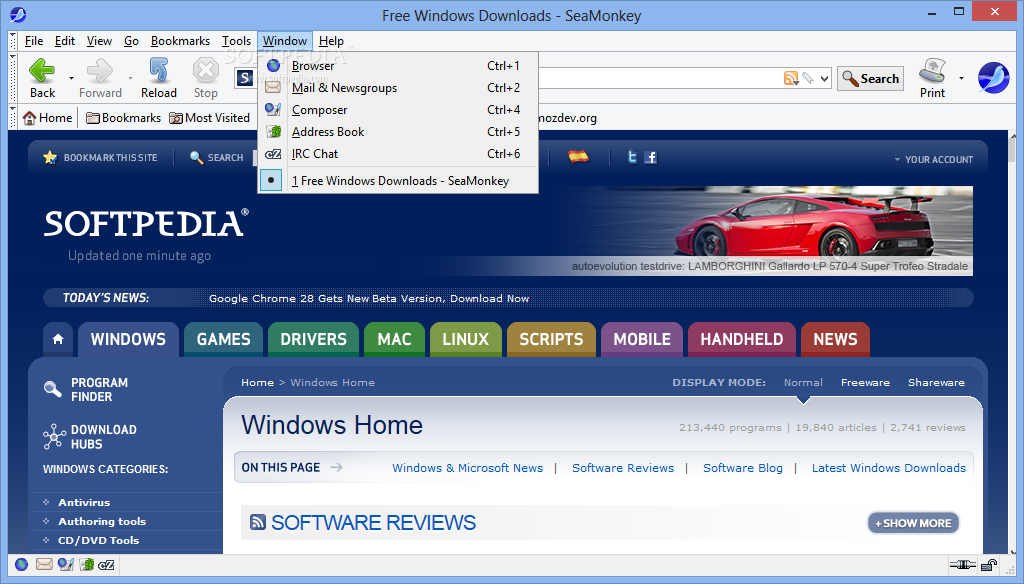Choose Composer in the Window menu

coord(398,110)
